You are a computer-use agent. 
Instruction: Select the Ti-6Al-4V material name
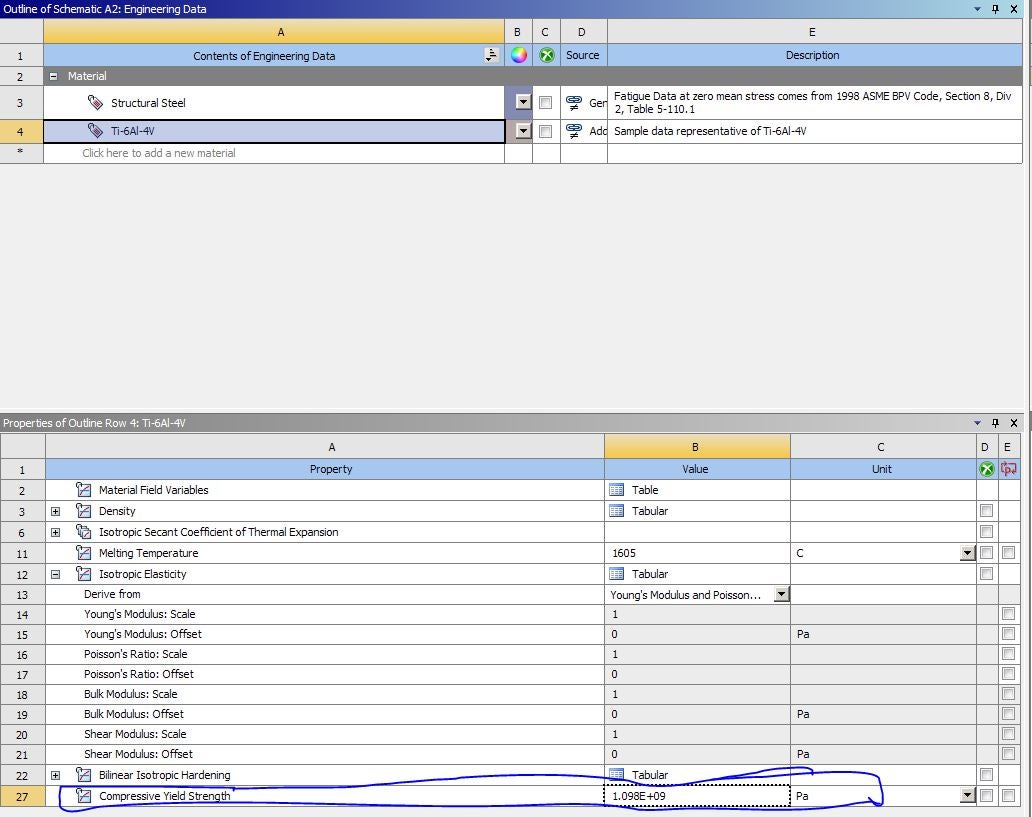coord(132,131)
